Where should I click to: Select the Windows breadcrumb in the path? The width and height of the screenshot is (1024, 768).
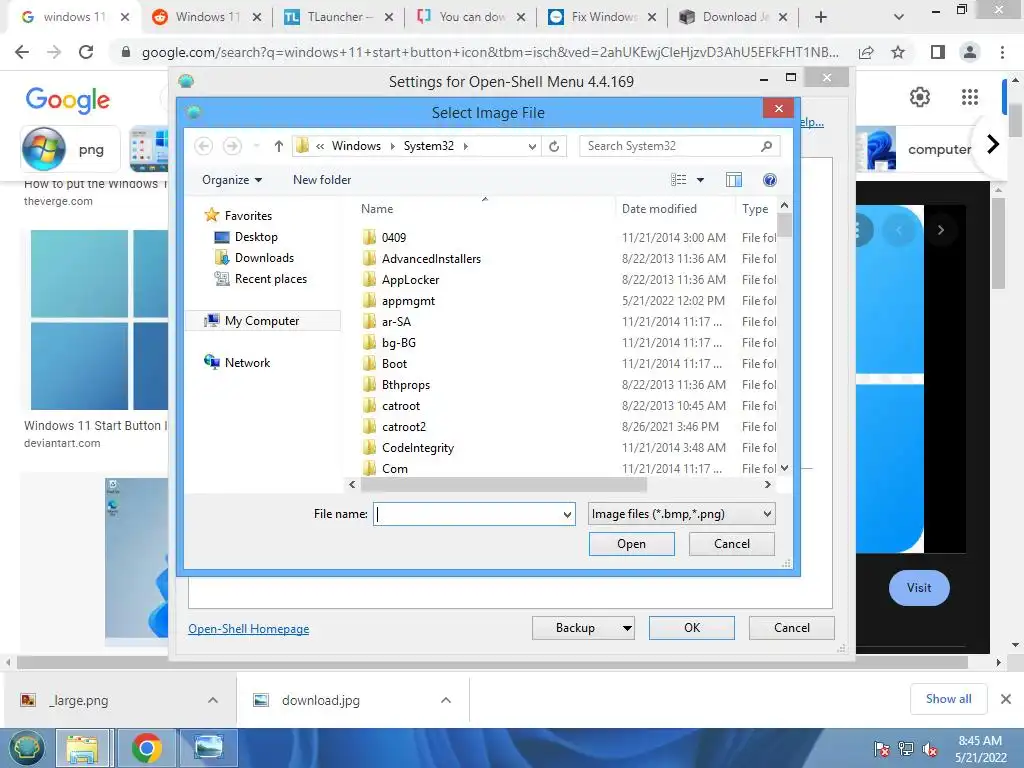point(356,146)
